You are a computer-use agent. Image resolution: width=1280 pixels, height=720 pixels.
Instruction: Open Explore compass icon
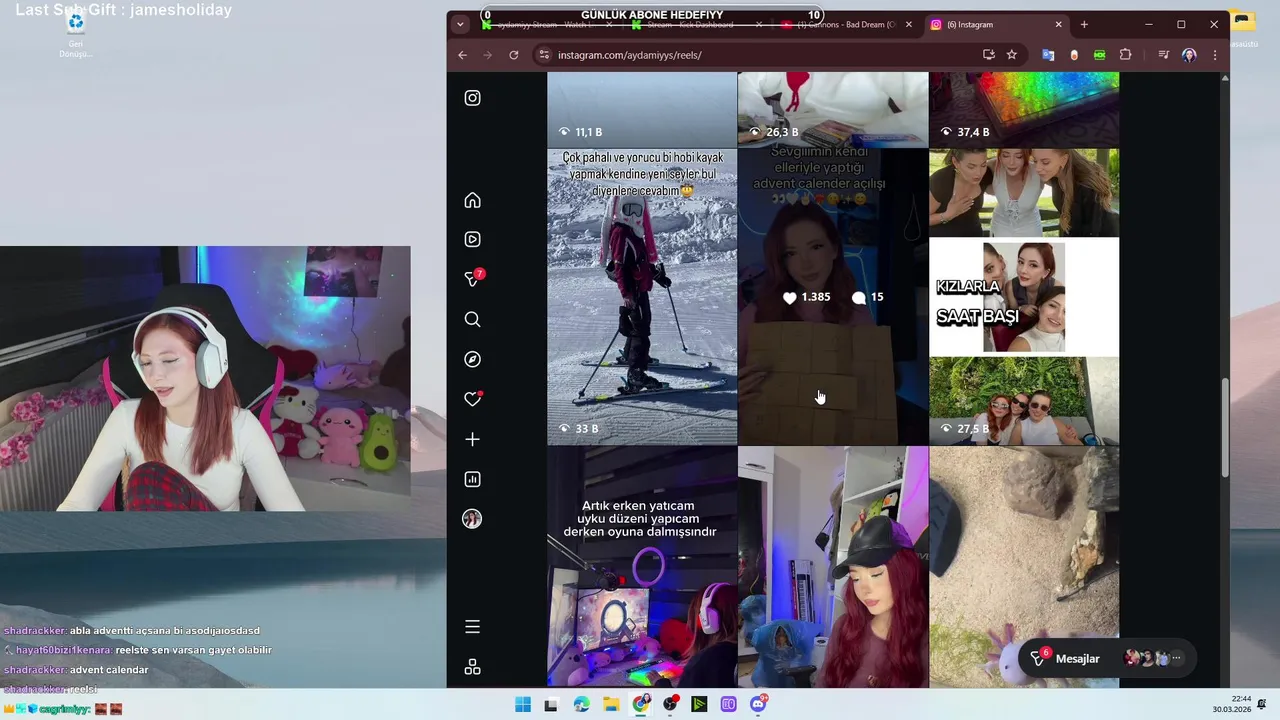(472, 359)
